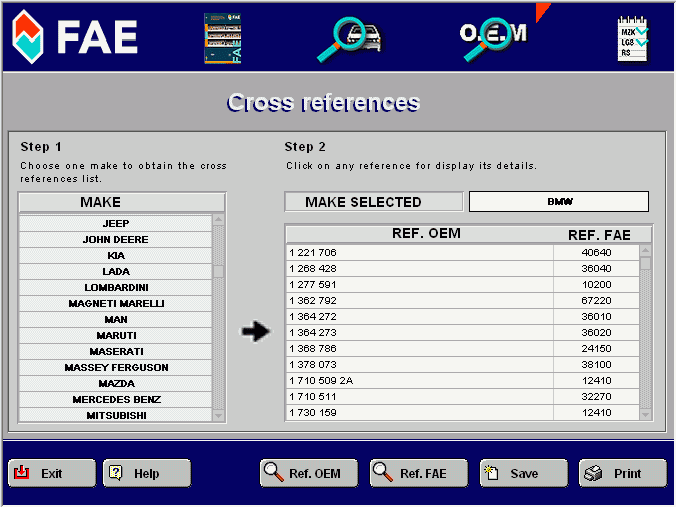Open OEM reference 1 364 272
The height and width of the screenshot is (507, 676).
pos(419,316)
